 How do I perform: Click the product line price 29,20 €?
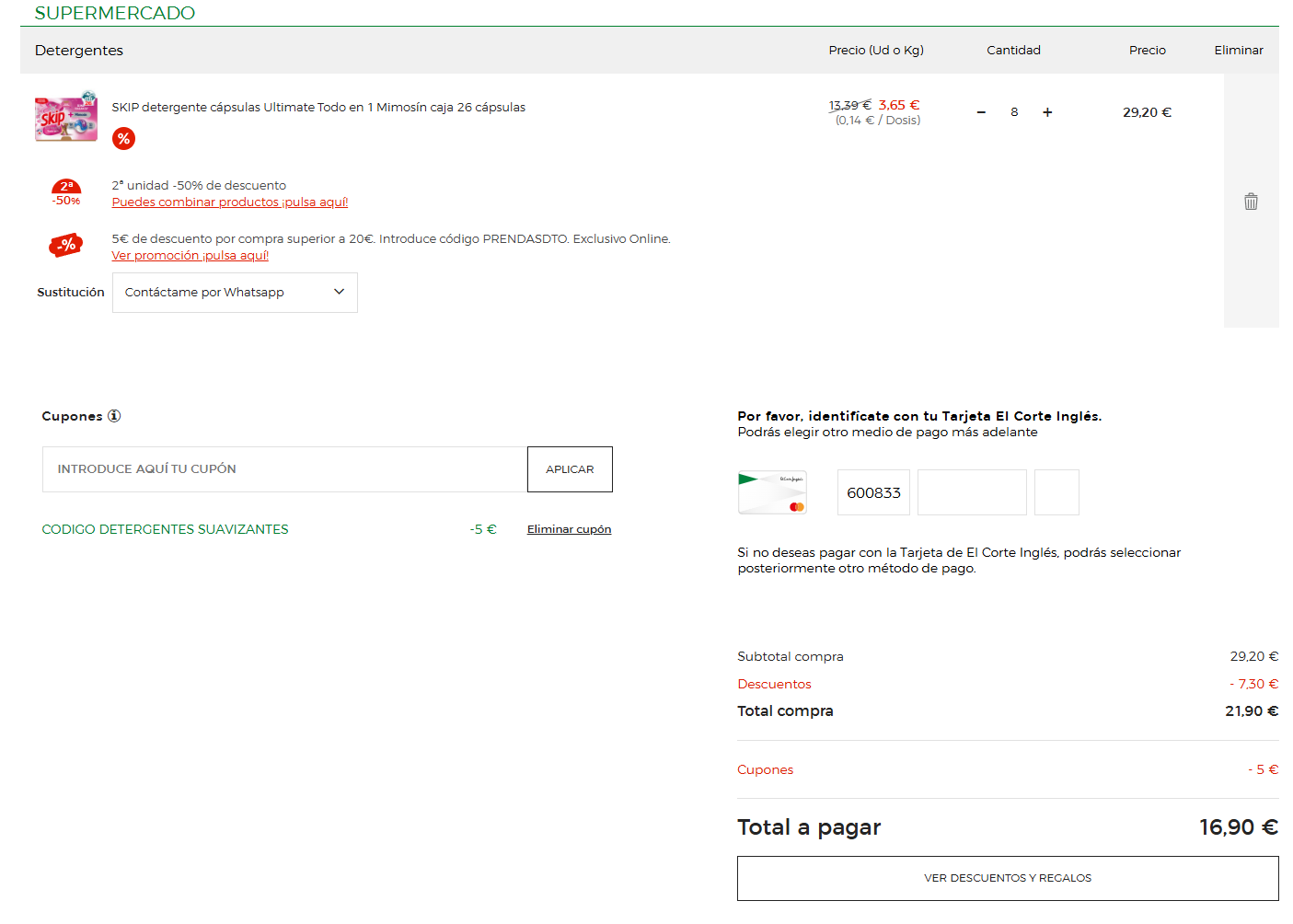point(1147,112)
